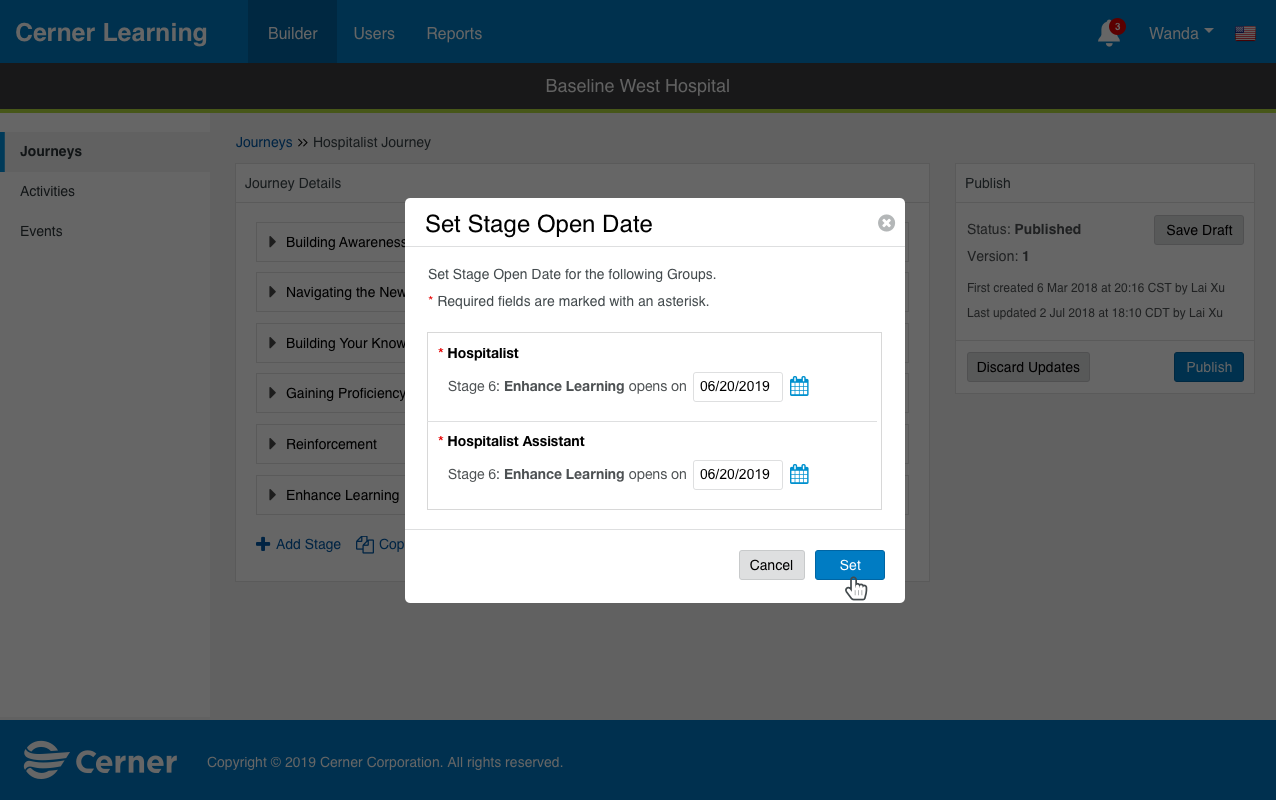
Task: Switch to the Builder tab
Action: pyautogui.click(x=293, y=33)
